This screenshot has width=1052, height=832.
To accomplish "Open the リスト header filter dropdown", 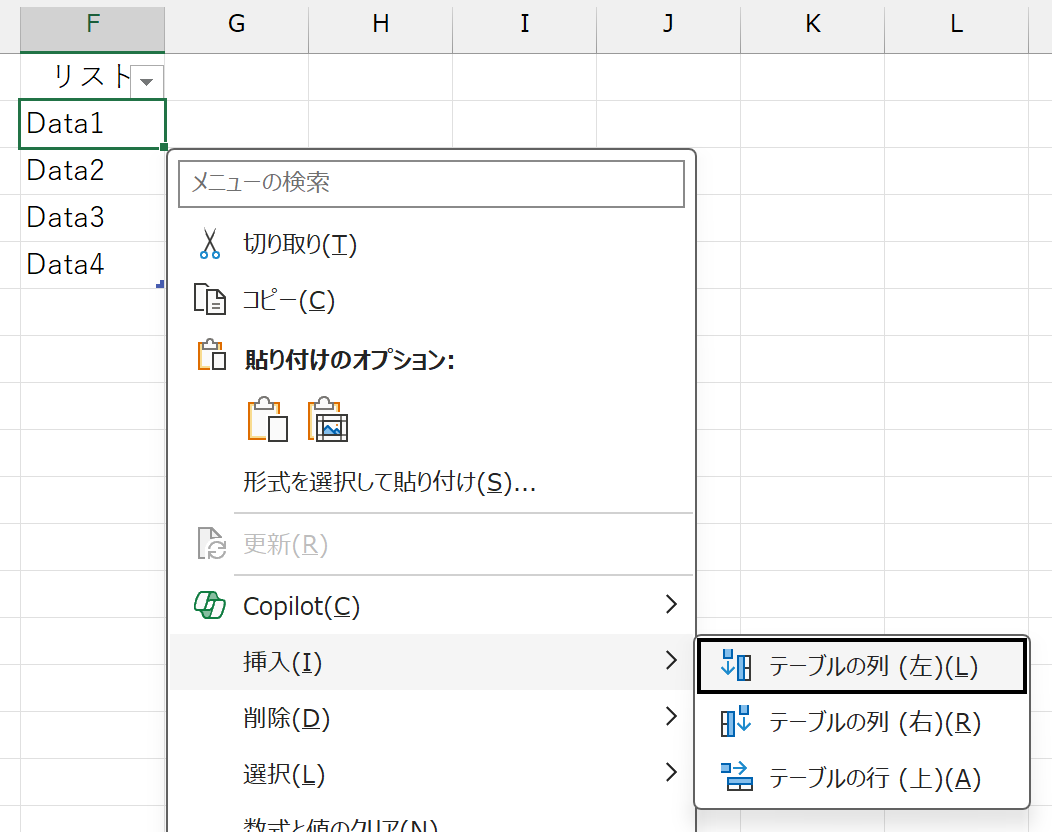I will (x=147, y=82).
